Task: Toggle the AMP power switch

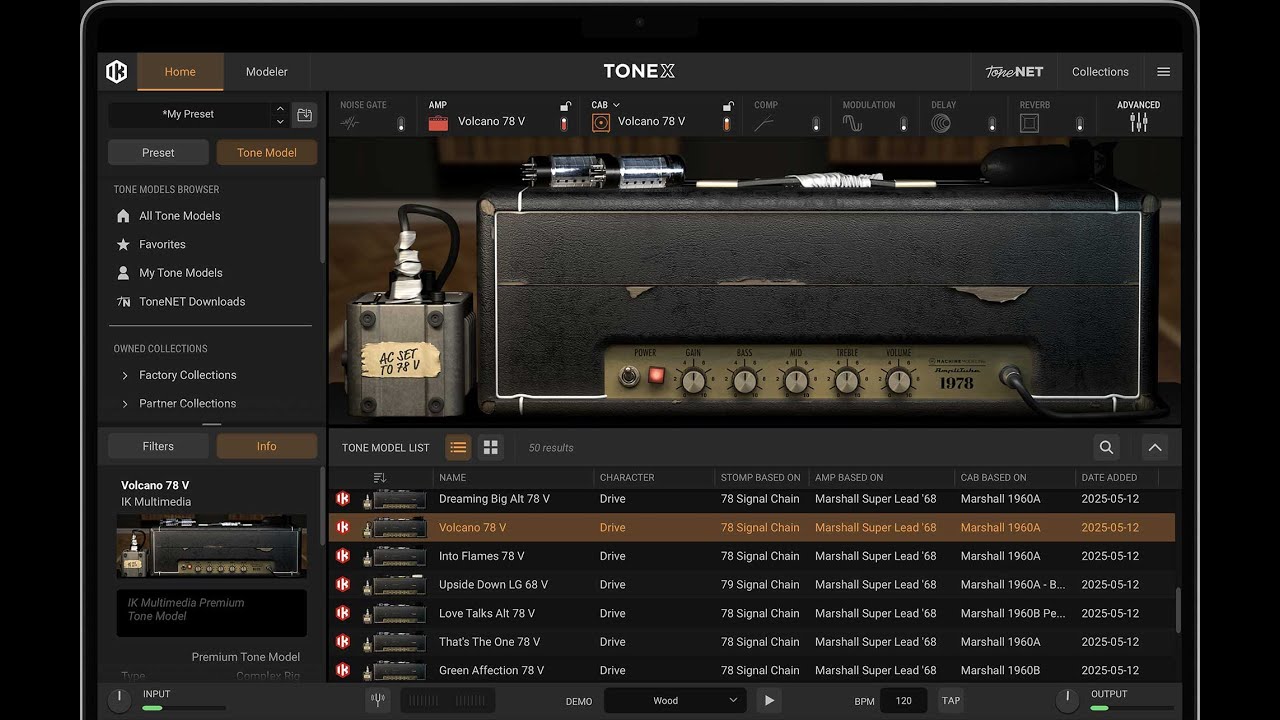Action: point(564,124)
